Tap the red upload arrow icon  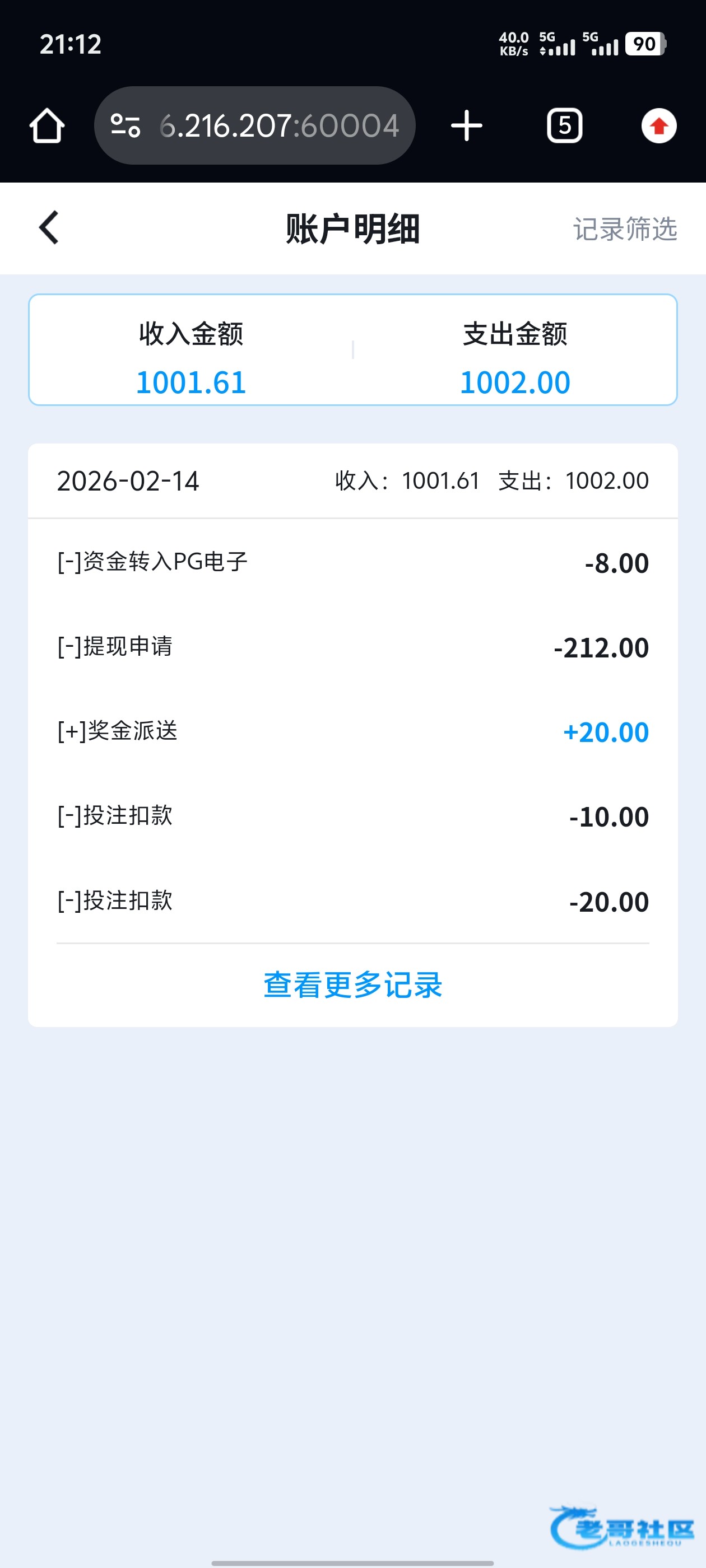pyautogui.click(x=658, y=126)
